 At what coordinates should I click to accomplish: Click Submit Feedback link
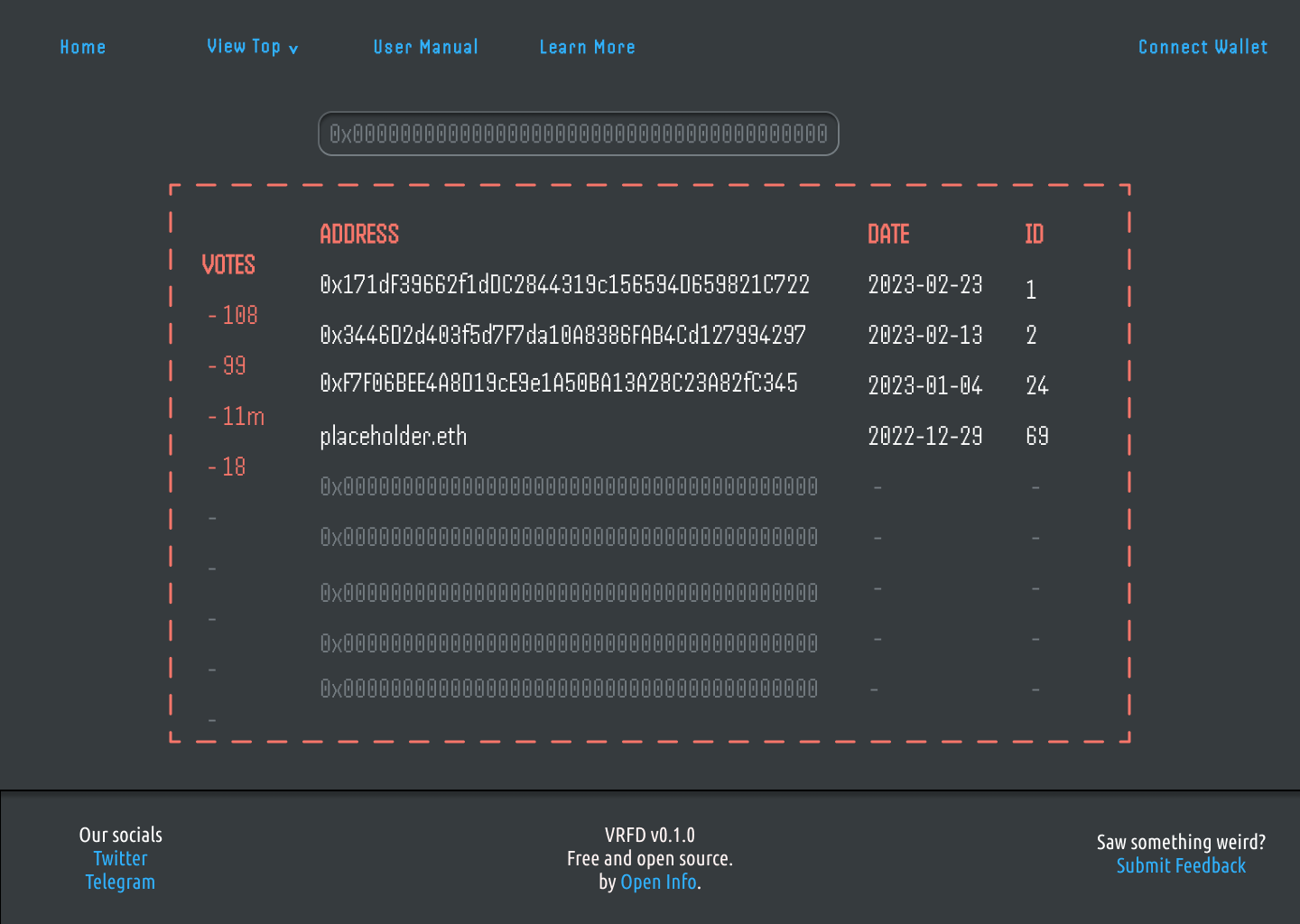tap(1181, 865)
